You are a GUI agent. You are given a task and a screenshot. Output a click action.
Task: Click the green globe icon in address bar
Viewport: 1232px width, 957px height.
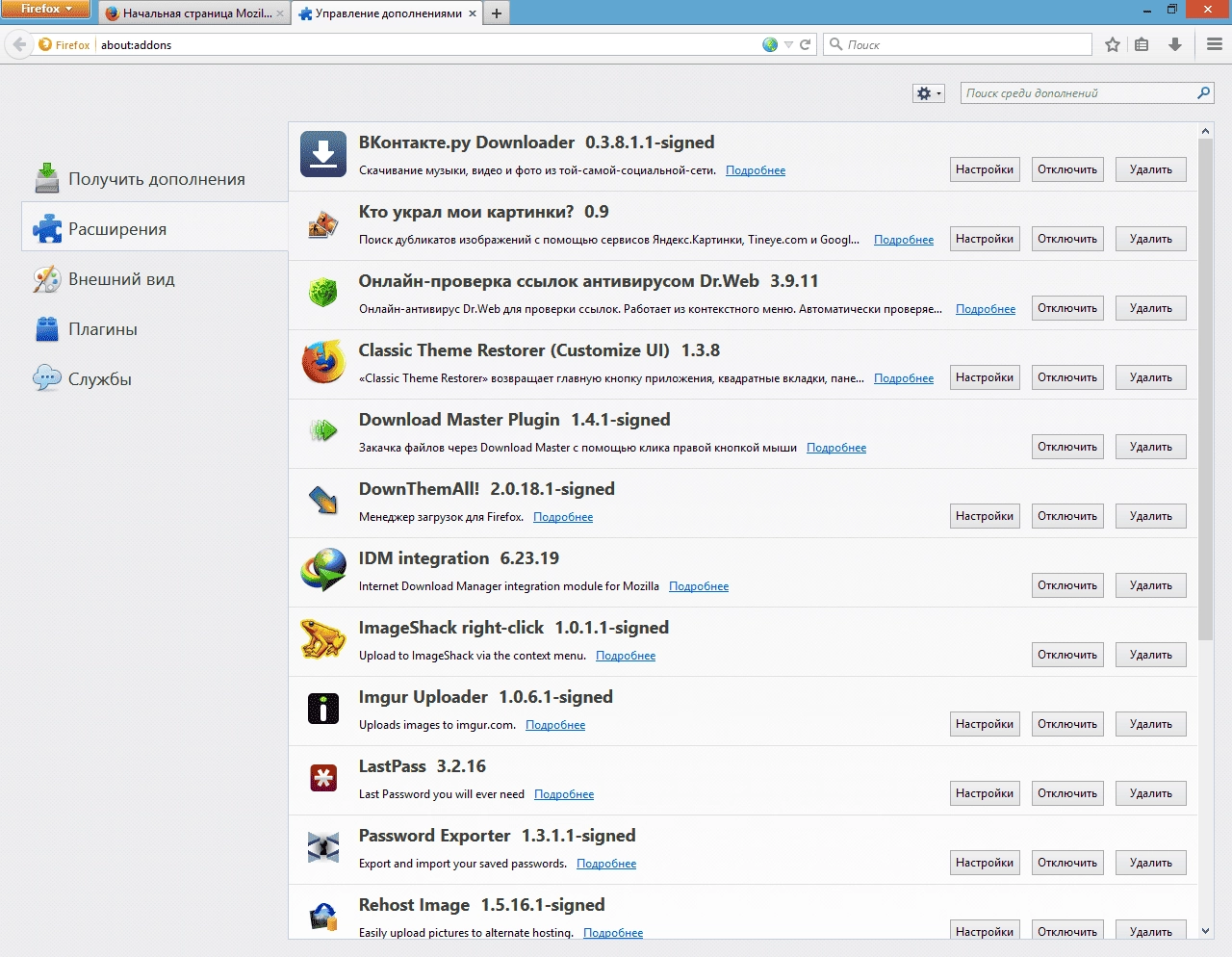click(770, 44)
